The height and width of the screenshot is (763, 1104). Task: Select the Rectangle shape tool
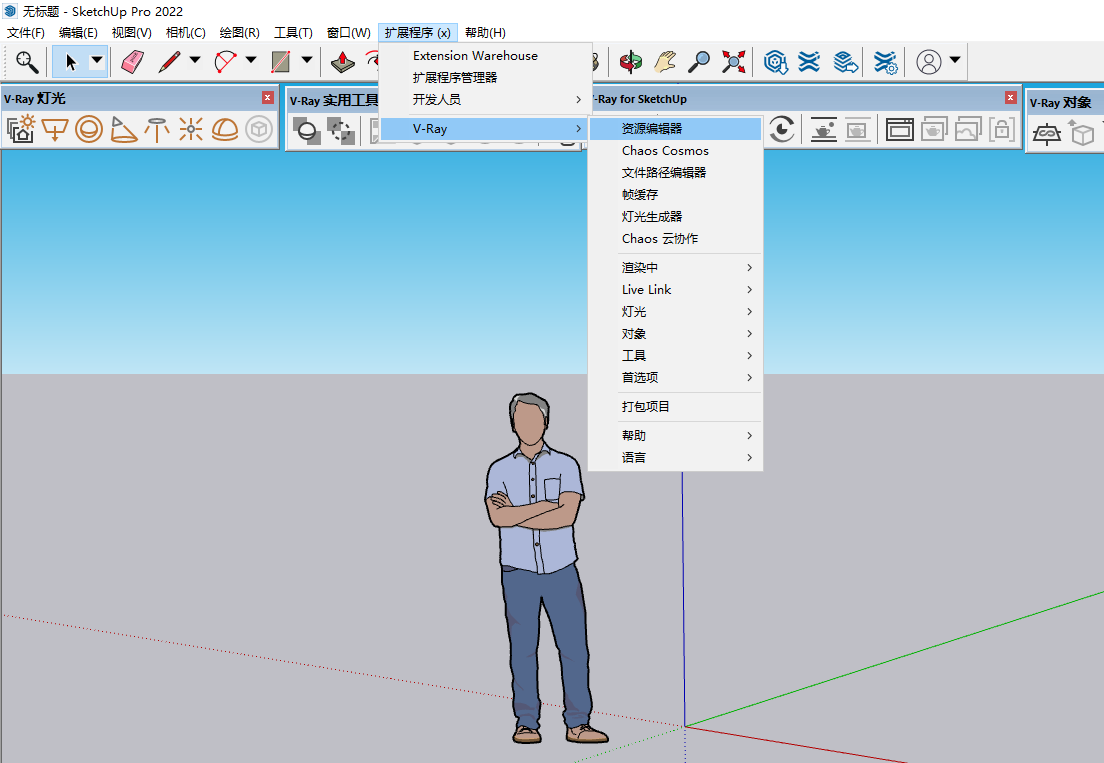281,62
